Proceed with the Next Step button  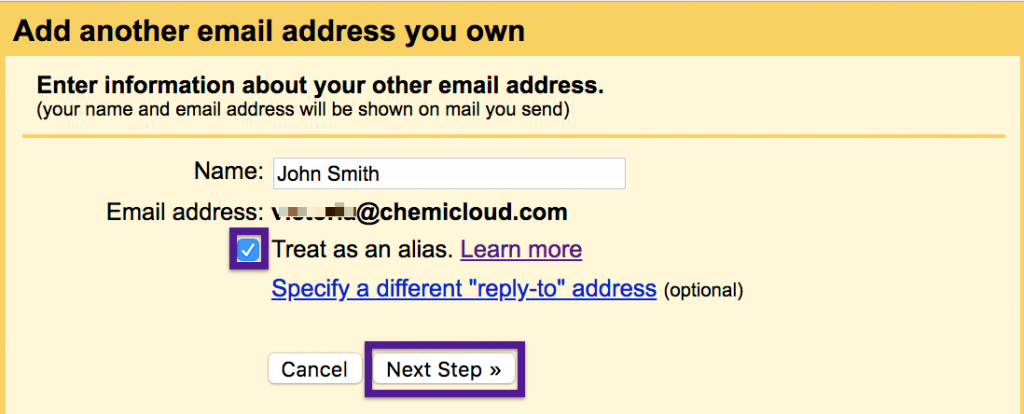[x=443, y=369]
